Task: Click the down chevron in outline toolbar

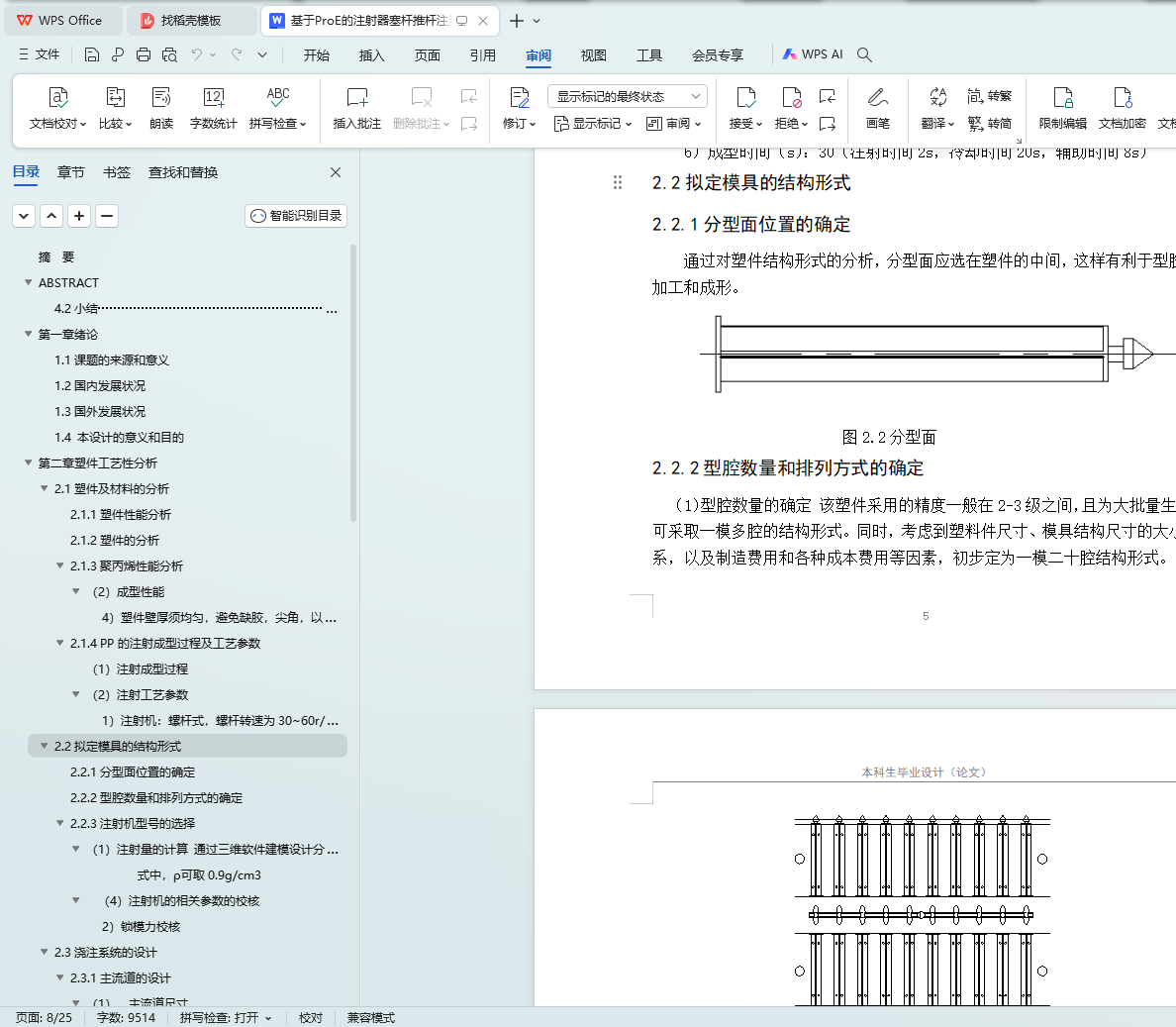Action: point(23,216)
